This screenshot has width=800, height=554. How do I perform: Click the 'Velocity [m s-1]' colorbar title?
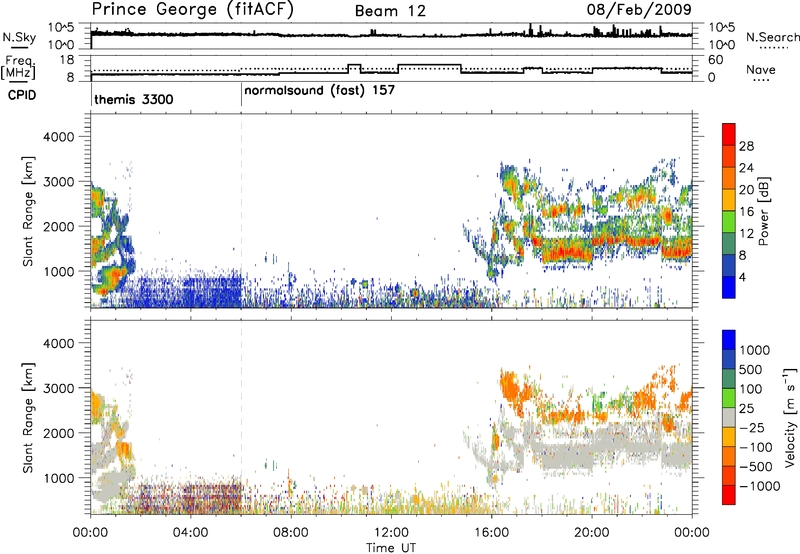pos(790,417)
